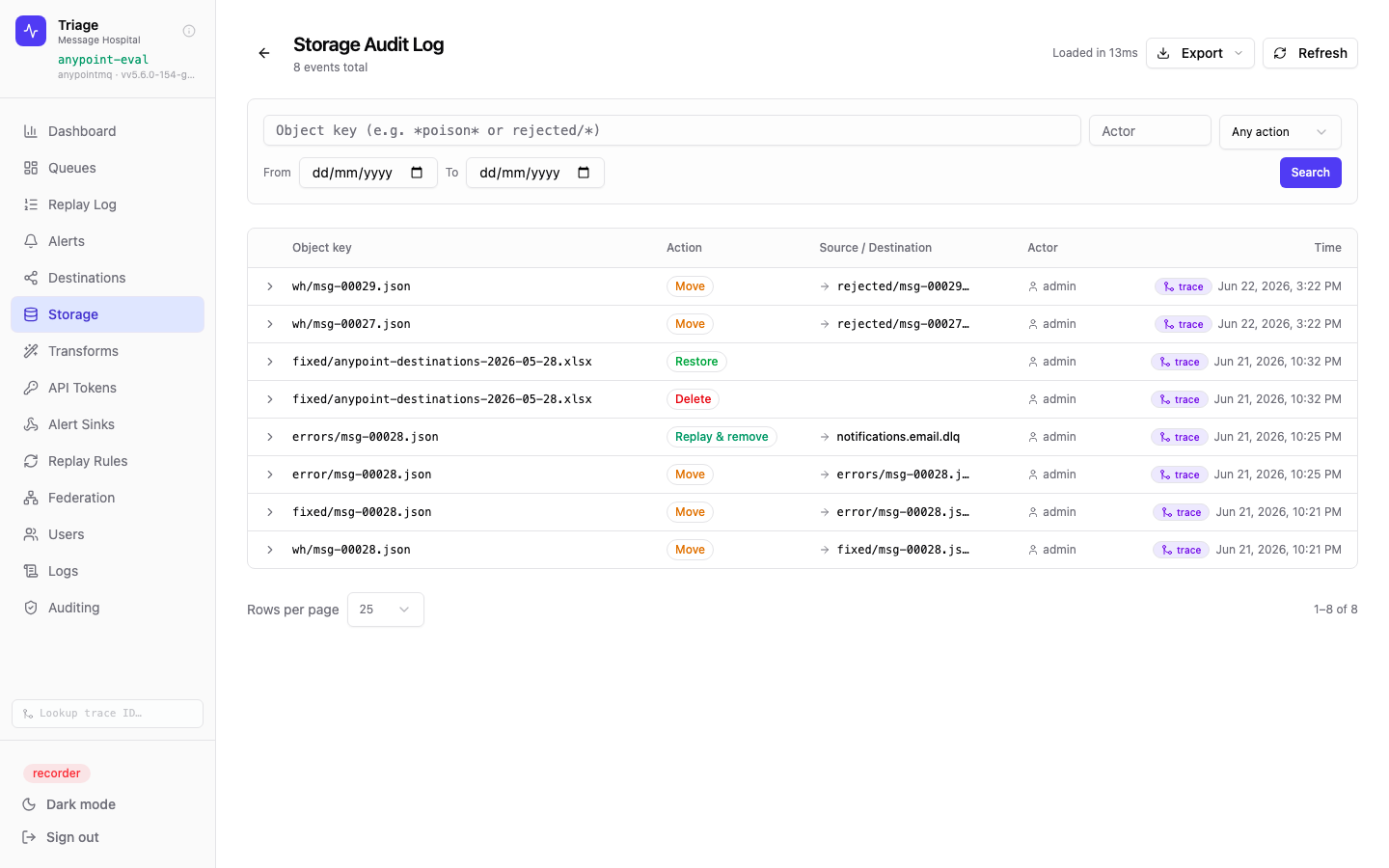Viewport: 1389px width, 868px height.
Task: Open Replay Rules page
Action: tap(107, 461)
